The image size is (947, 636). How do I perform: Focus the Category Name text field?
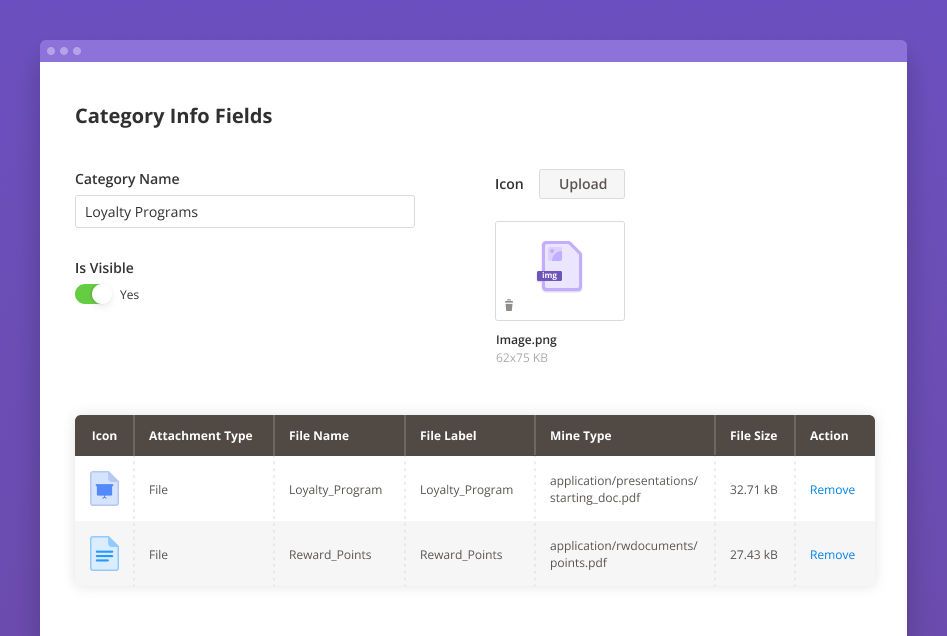(x=245, y=212)
